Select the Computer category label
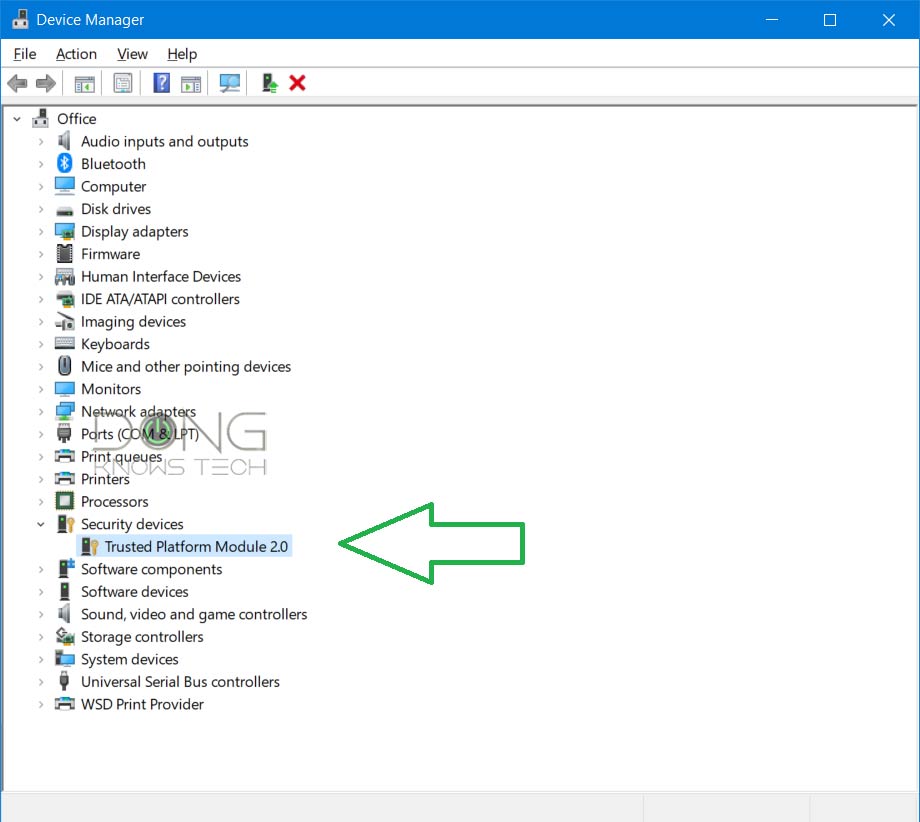This screenshot has height=822, width=920. pyautogui.click(x=113, y=187)
